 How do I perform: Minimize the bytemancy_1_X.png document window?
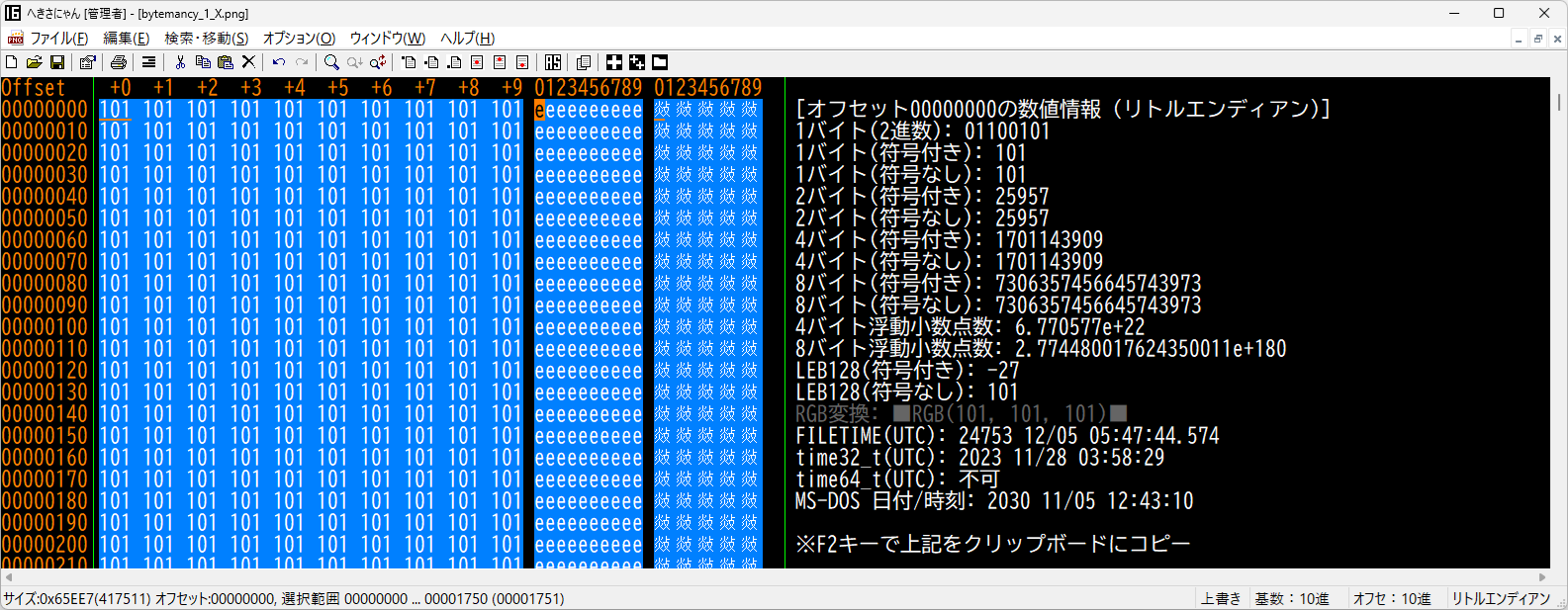[x=1519, y=39]
